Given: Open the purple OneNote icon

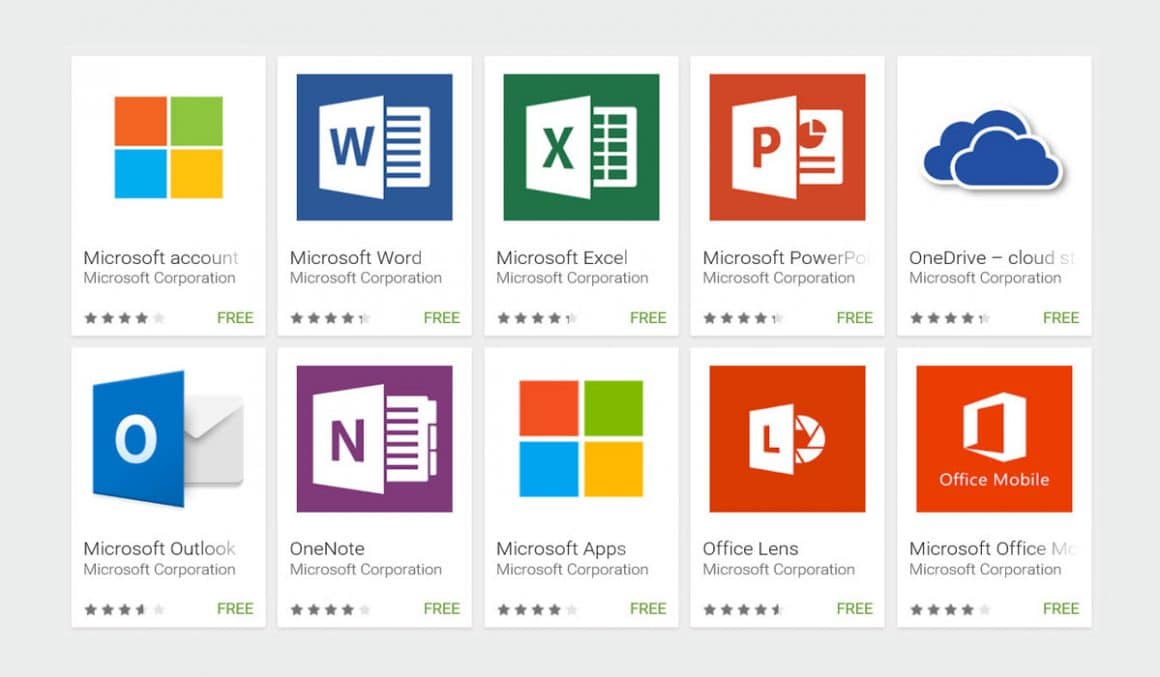Looking at the screenshot, I should pyautogui.click(x=374, y=439).
